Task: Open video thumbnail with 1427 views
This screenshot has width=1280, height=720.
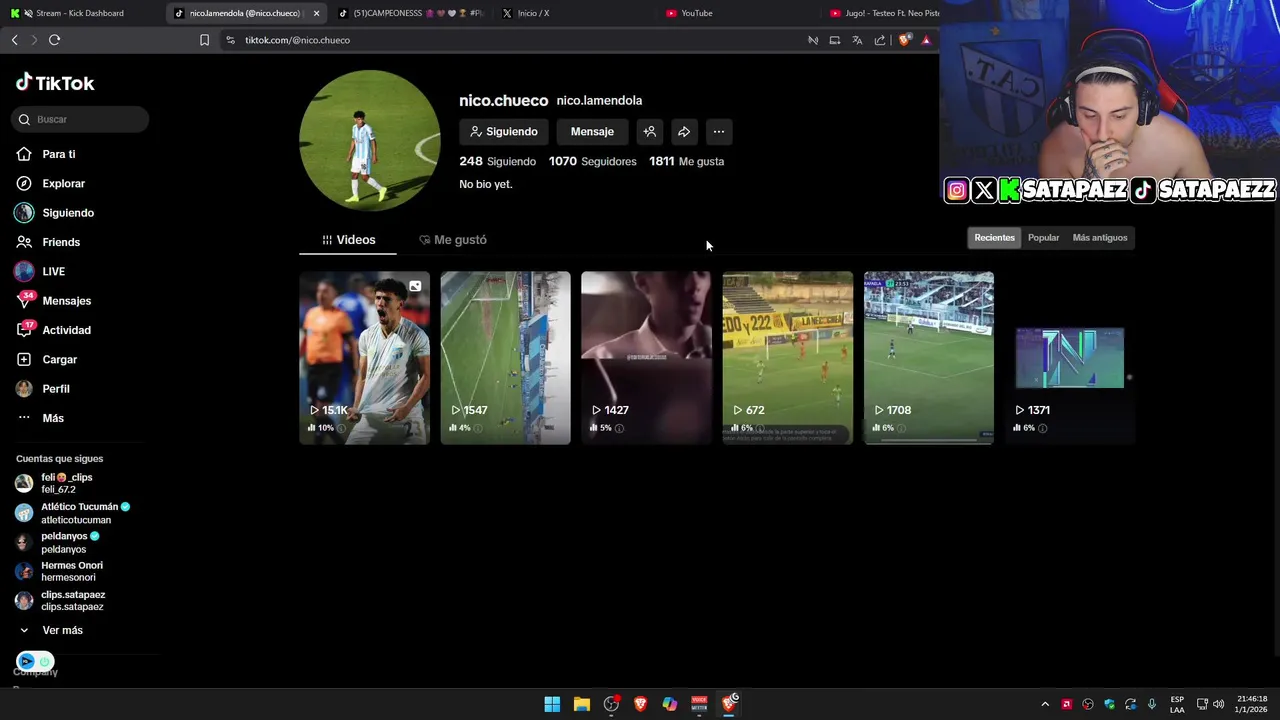Action: 646,357
